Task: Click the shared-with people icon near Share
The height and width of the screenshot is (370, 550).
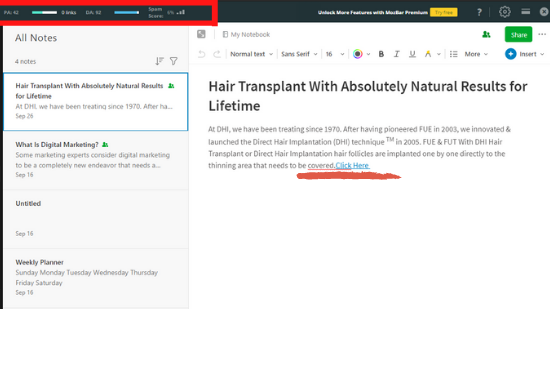Action: [x=486, y=34]
